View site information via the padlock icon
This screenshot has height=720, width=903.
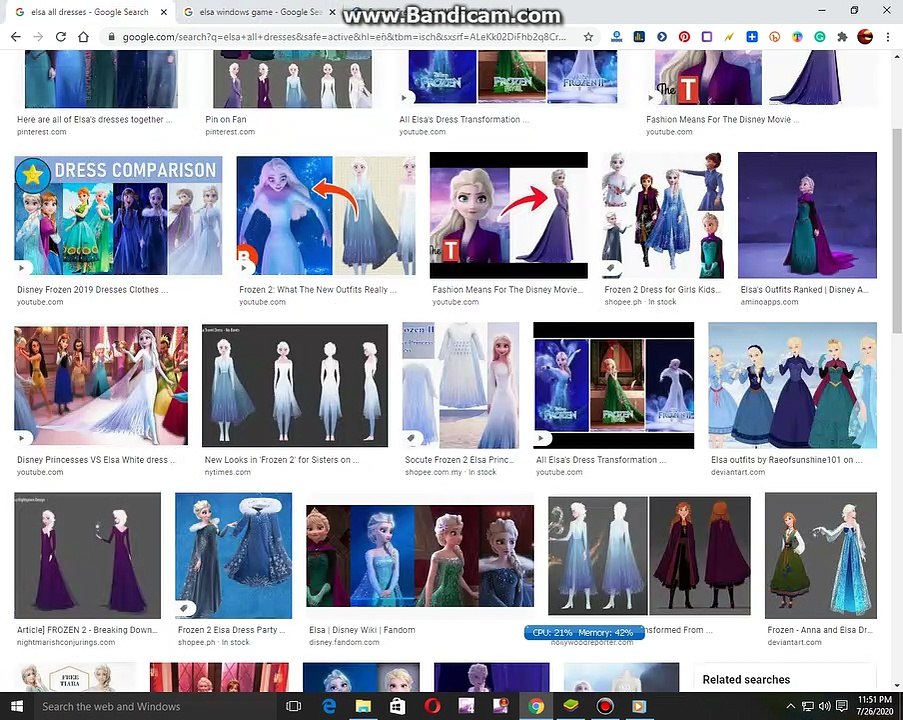click(111, 37)
